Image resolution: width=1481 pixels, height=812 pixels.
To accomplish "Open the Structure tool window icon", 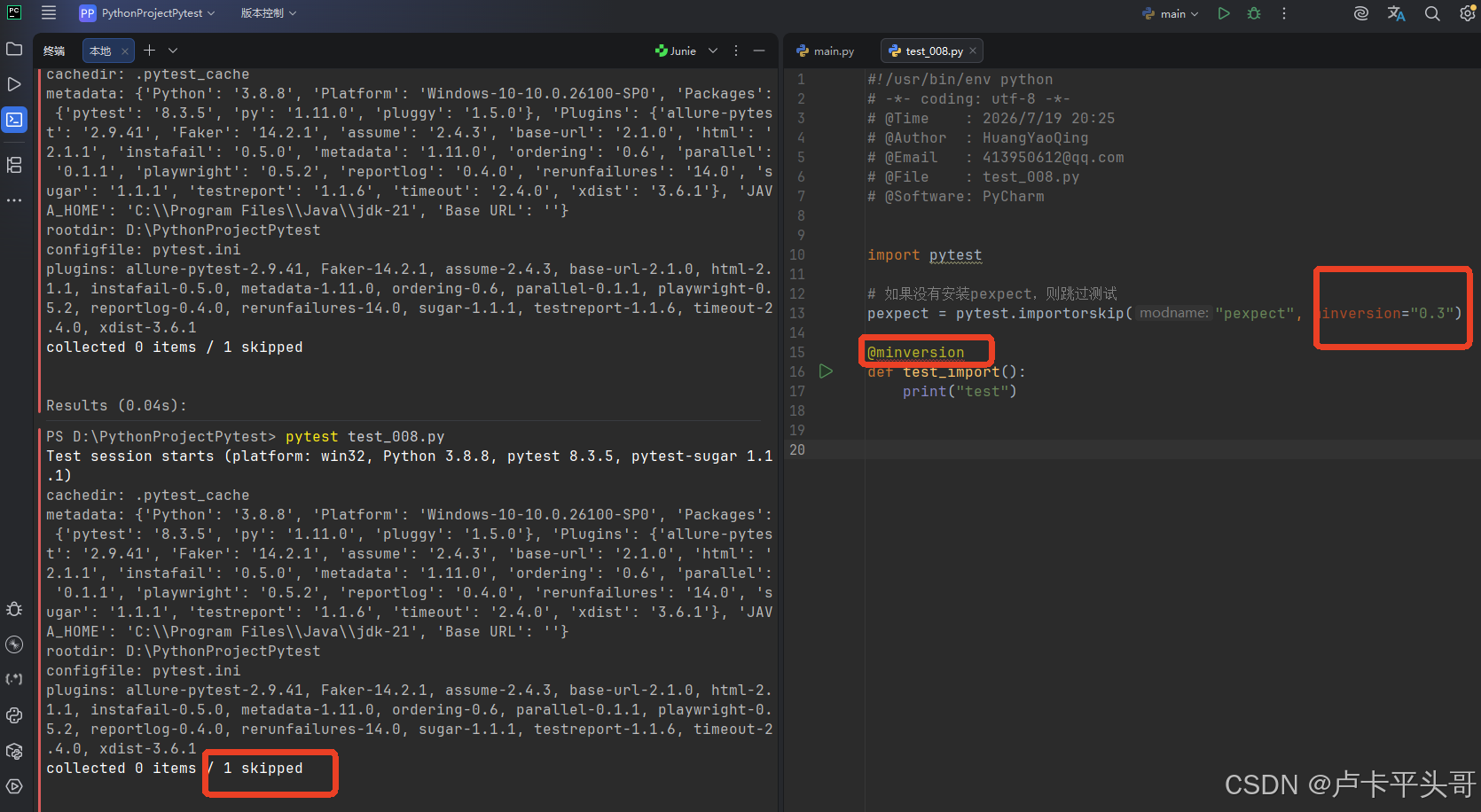I will (14, 165).
